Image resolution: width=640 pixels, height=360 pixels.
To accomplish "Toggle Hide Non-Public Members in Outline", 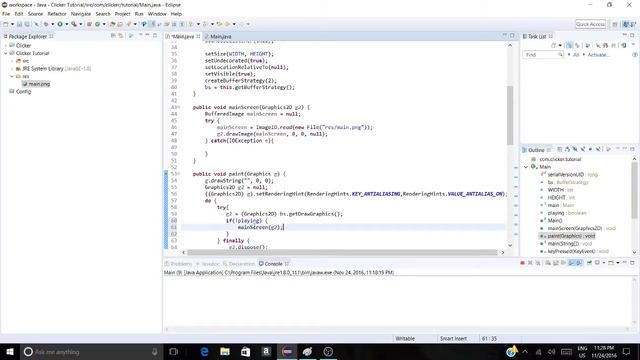I will pos(590,149).
